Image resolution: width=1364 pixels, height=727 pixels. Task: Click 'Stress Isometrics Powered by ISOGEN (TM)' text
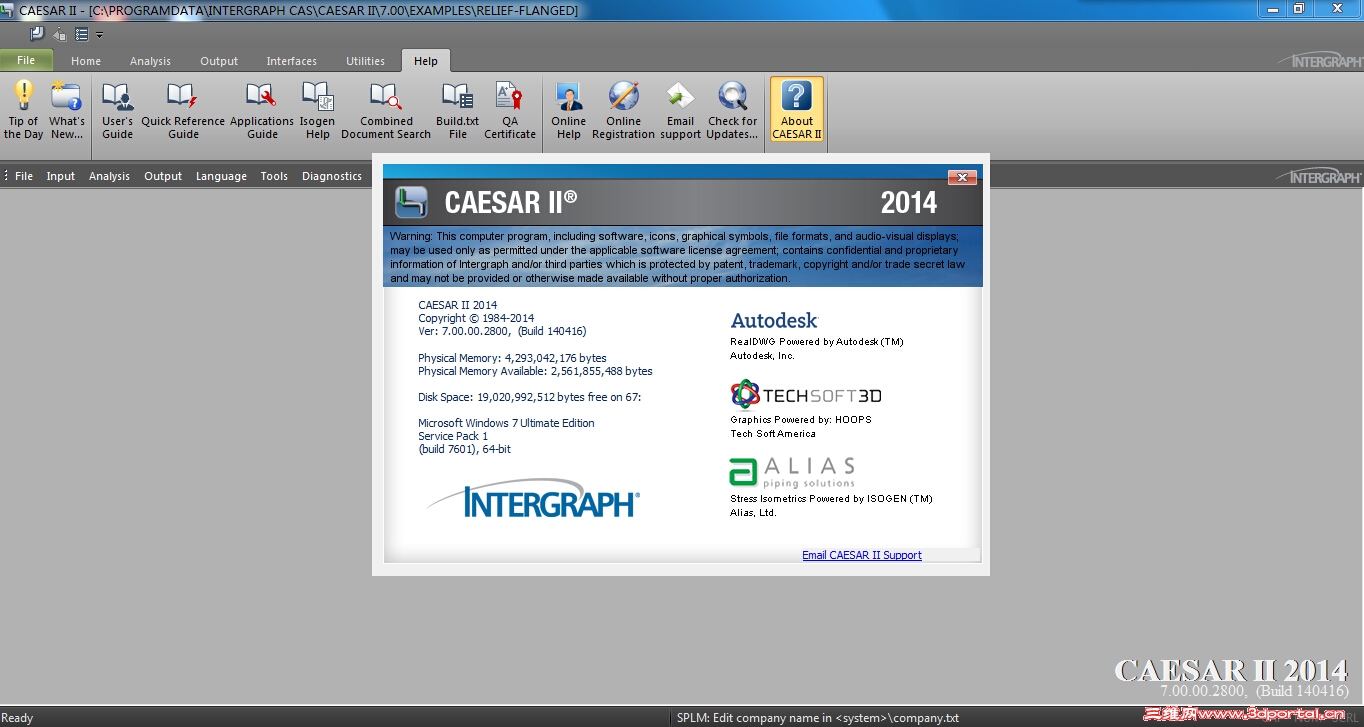(x=831, y=499)
